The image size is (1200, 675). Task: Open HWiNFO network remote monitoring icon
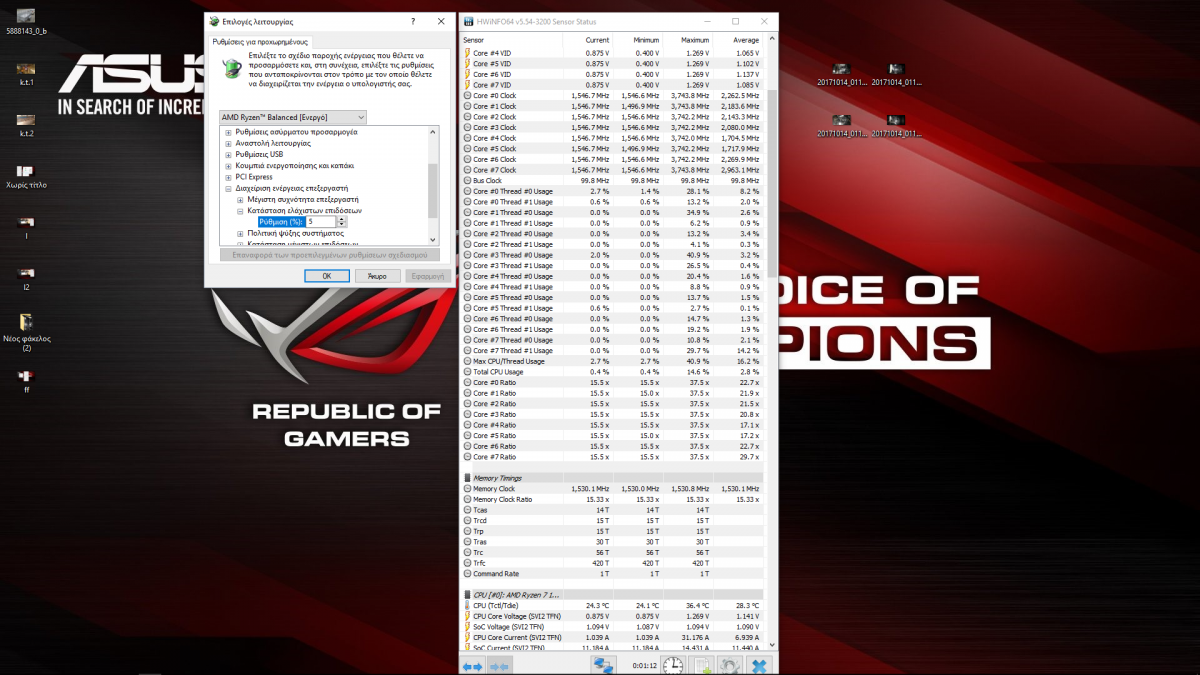[x=603, y=665]
